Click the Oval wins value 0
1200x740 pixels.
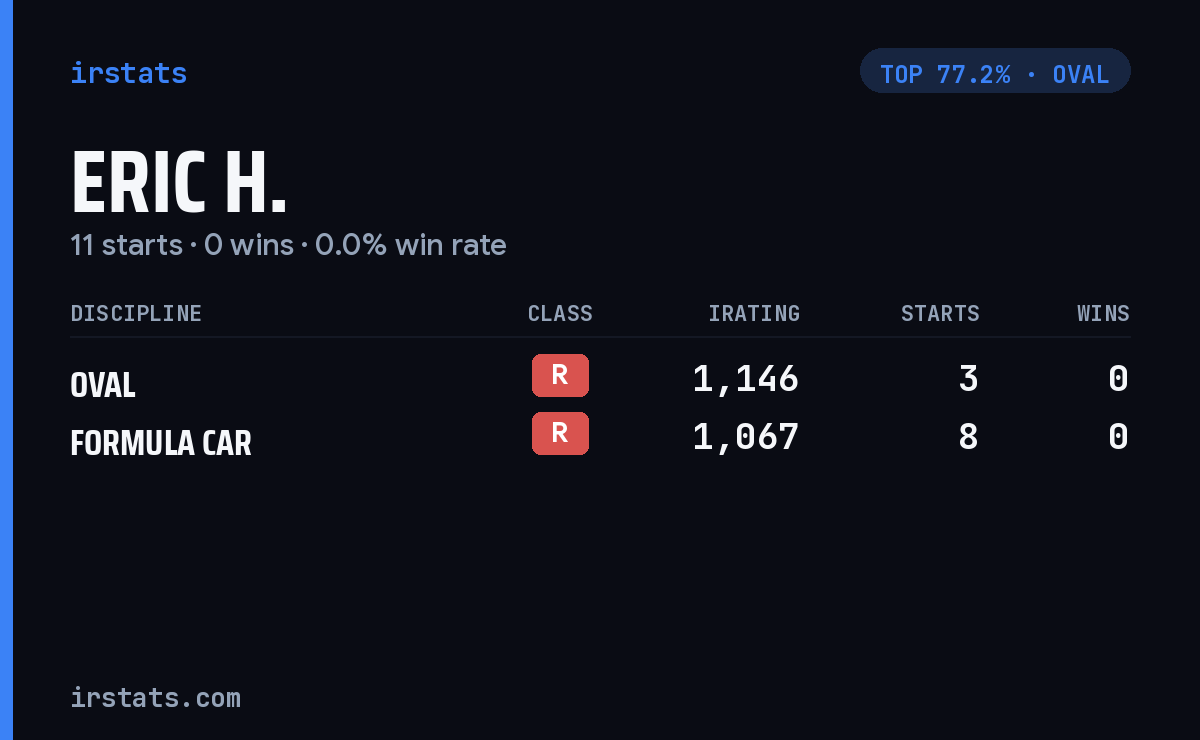click(x=1119, y=378)
